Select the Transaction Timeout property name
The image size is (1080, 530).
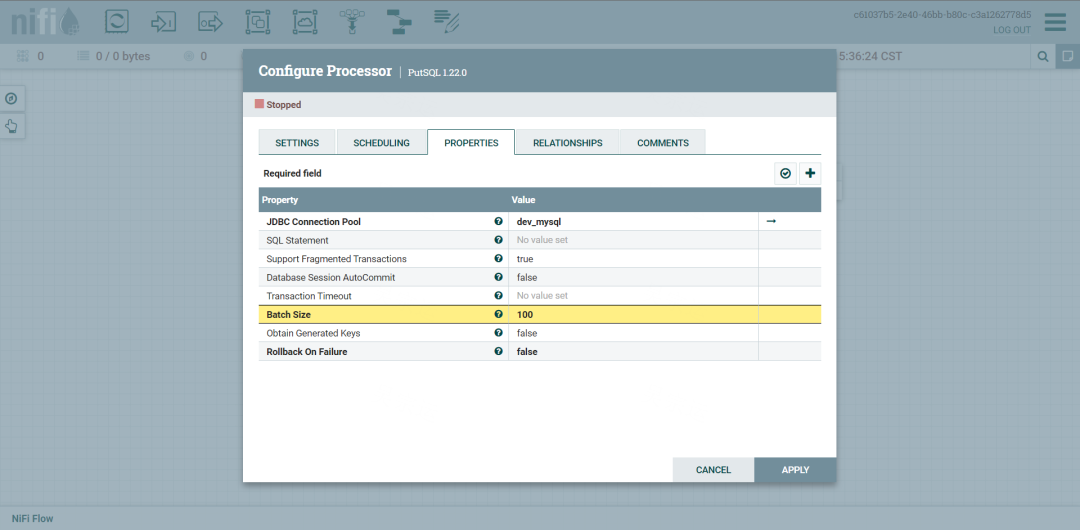pos(309,296)
